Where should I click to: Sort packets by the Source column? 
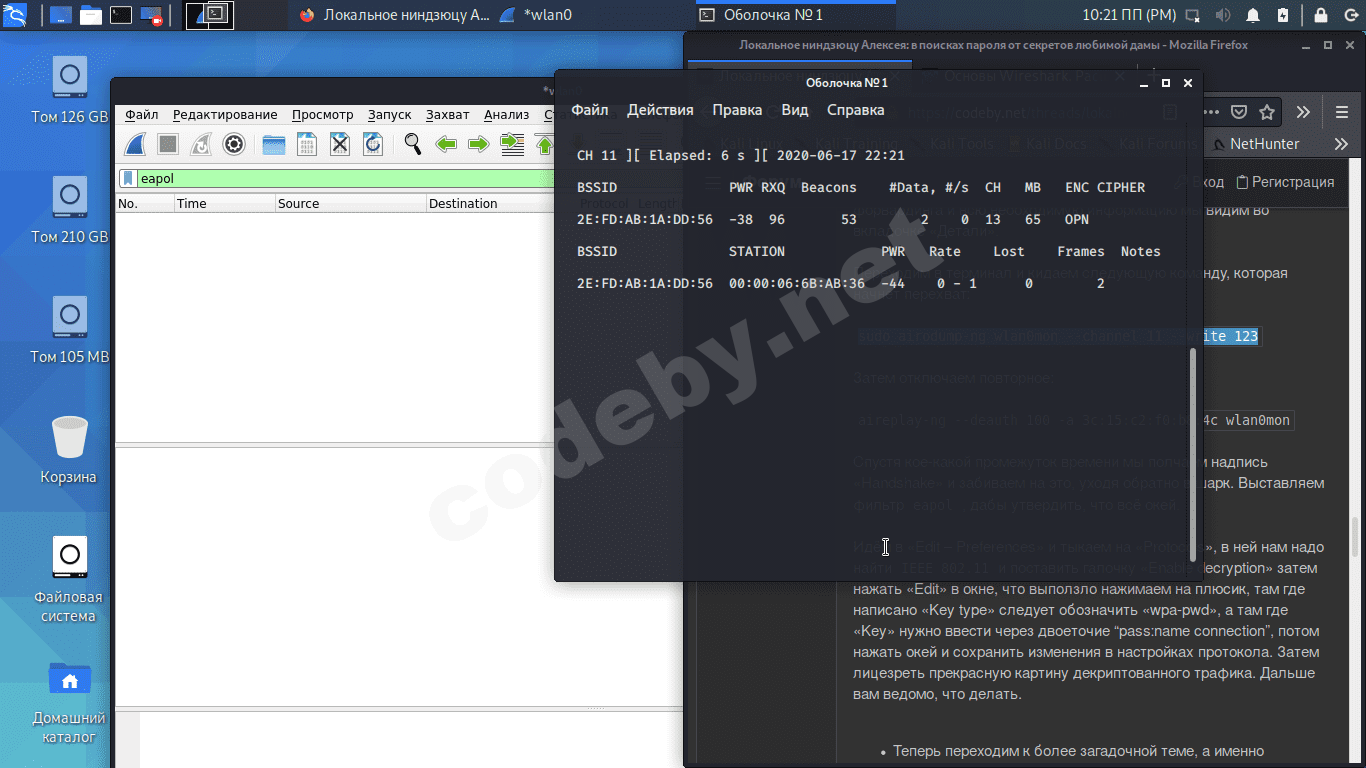(x=350, y=204)
